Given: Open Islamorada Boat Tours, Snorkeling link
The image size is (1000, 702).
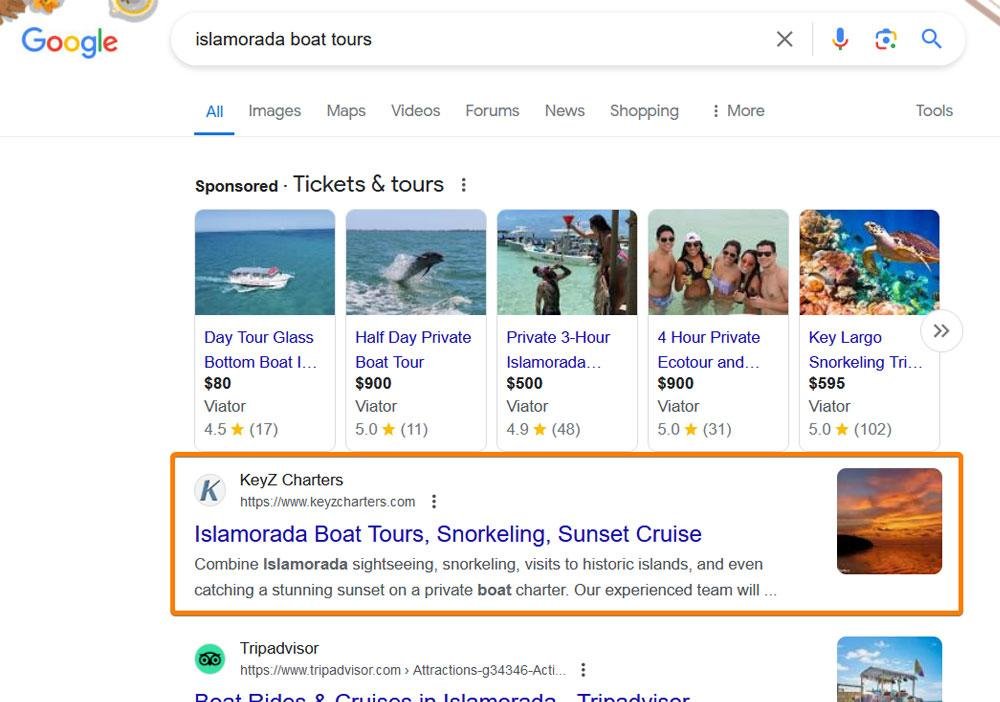Looking at the screenshot, I should [x=448, y=534].
